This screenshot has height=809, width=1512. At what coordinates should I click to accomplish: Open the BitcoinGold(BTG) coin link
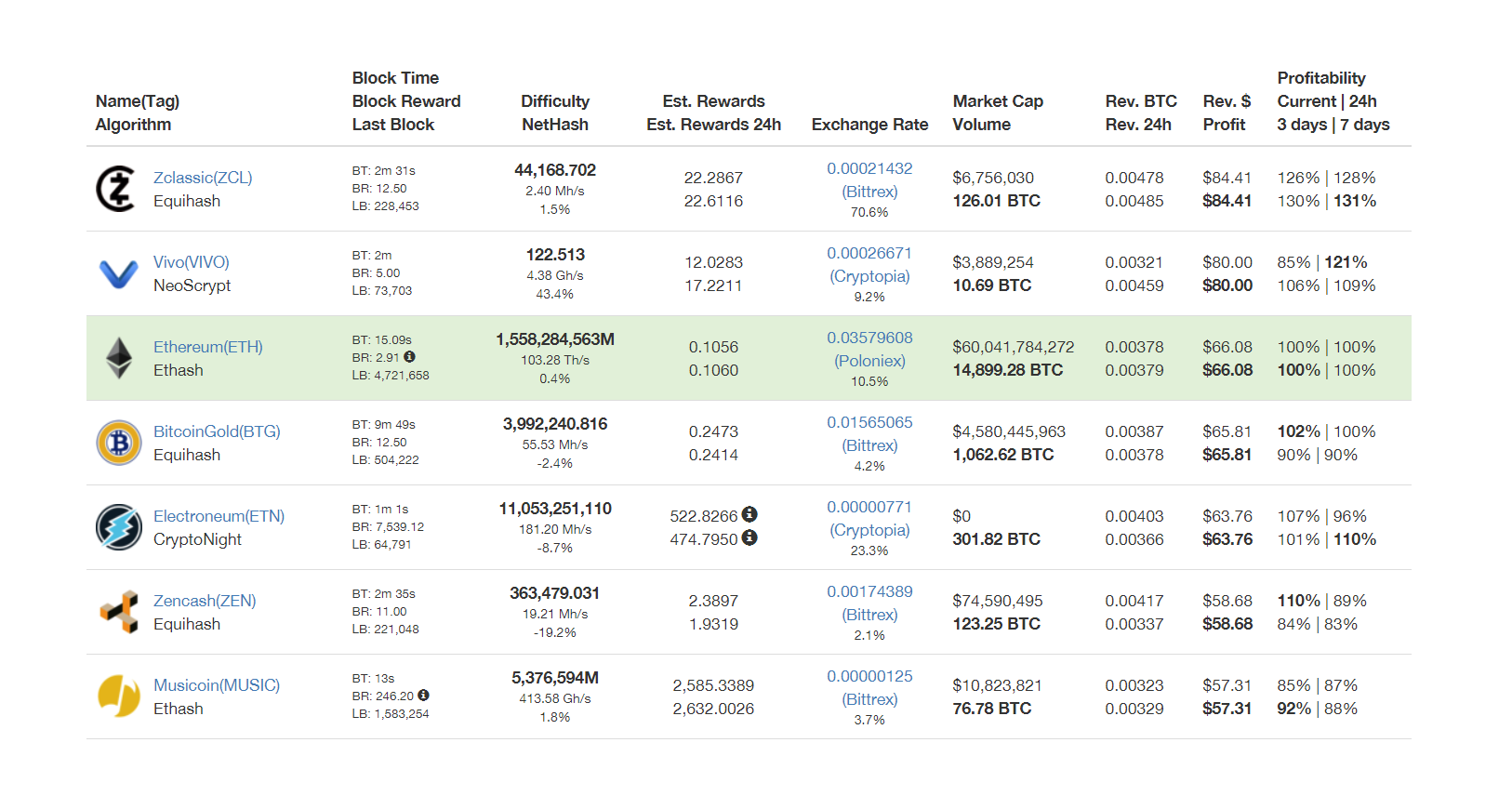pos(217,431)
